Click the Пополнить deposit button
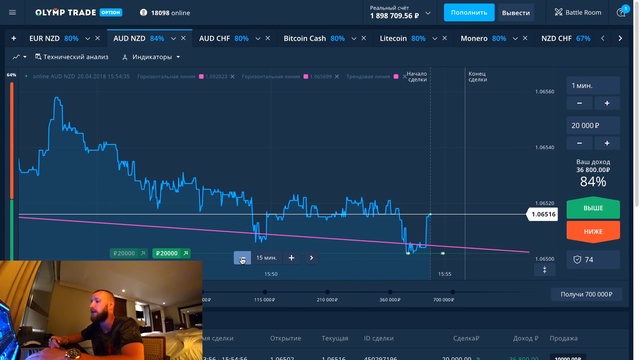The height and width of the screenshot is (360, 640). tap(469, 13)
